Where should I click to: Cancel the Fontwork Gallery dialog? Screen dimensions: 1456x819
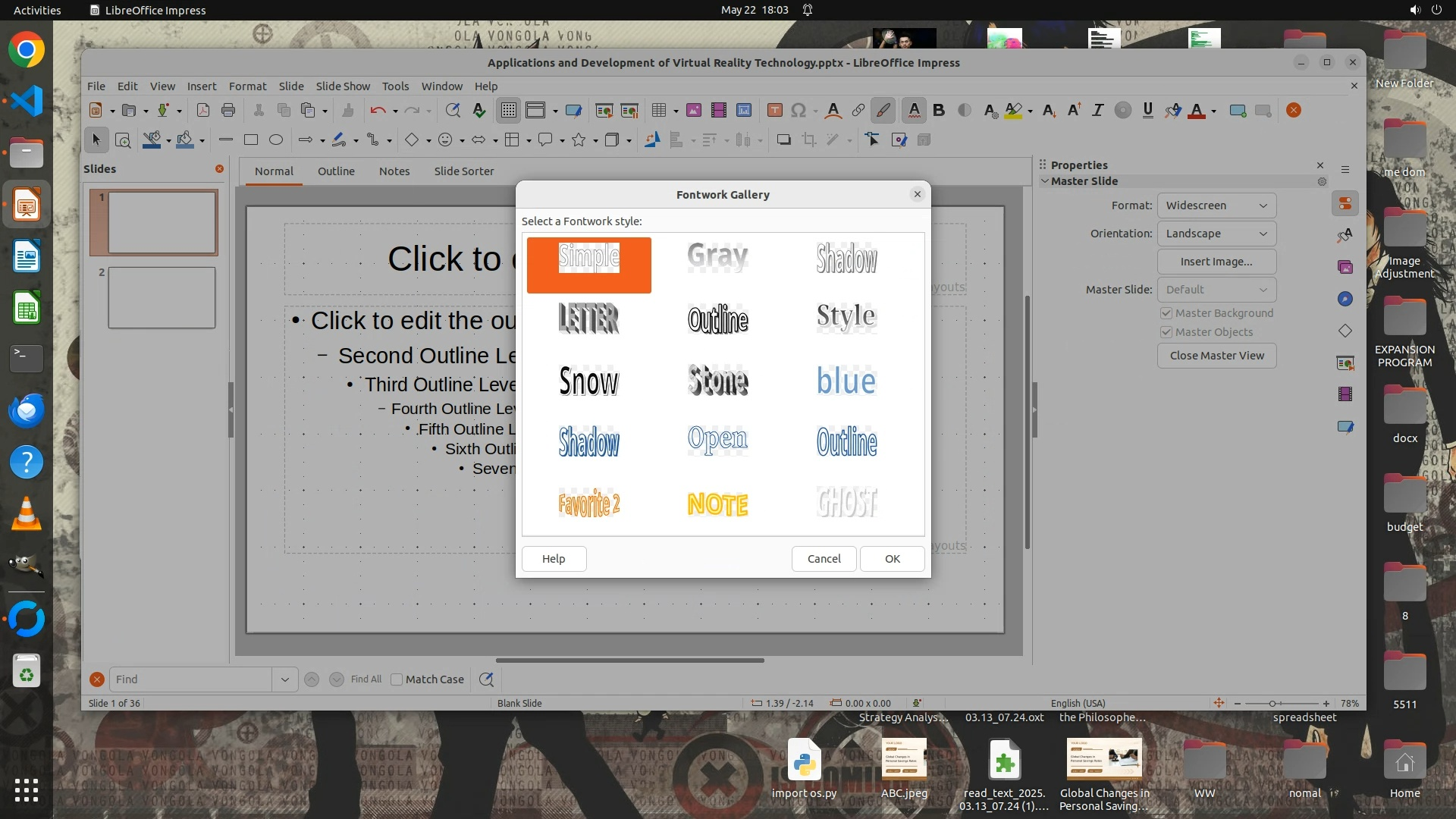point(824,559)
